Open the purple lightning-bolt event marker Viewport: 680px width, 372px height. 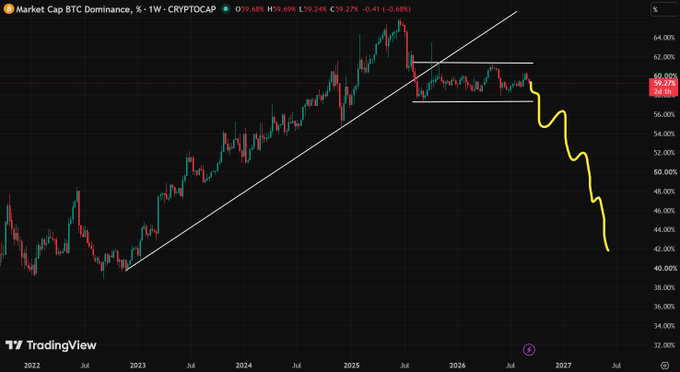pos(529,349)
